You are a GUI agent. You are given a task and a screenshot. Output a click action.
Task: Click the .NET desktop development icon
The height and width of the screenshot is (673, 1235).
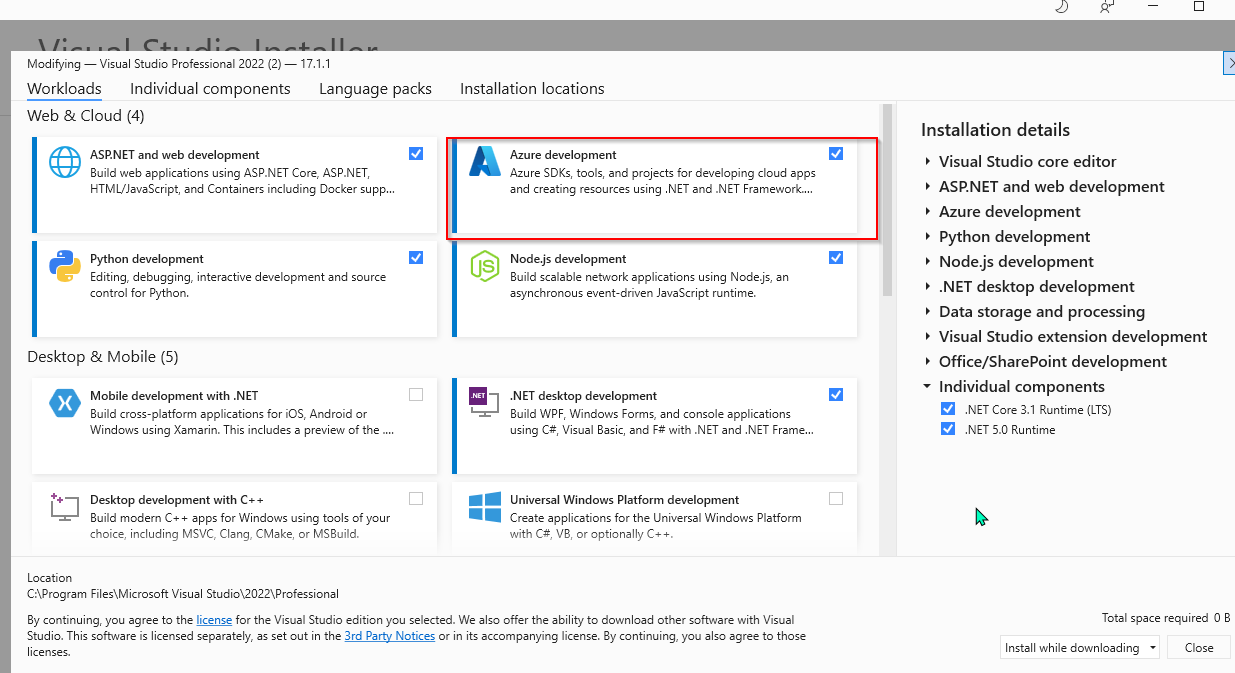pyautogui.click(x=485, y=403)
